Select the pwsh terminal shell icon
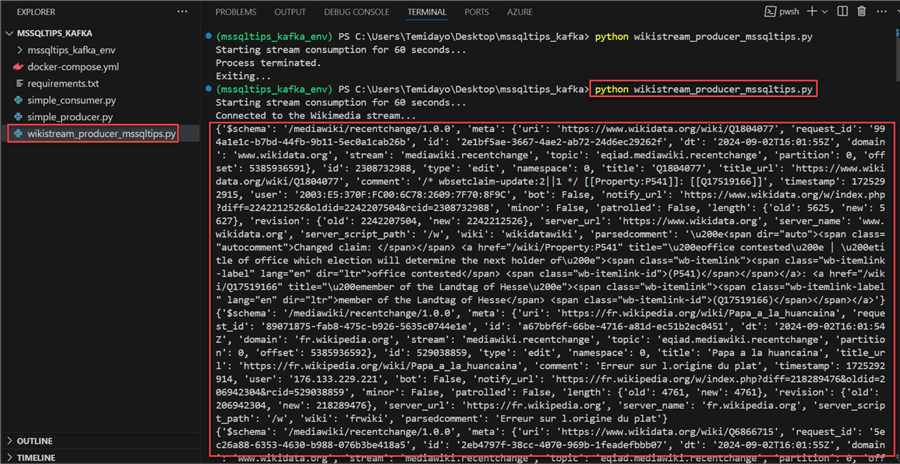This screenshot has width=900, height=464. (770, 11)
